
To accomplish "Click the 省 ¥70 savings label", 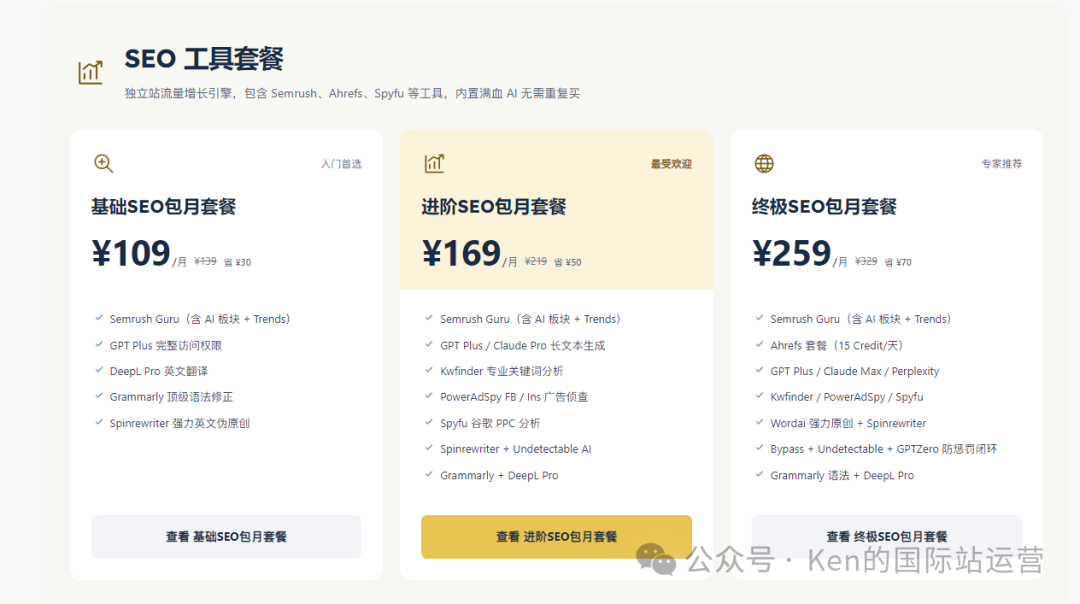I will pyautogui.click(x=898, y=262).
